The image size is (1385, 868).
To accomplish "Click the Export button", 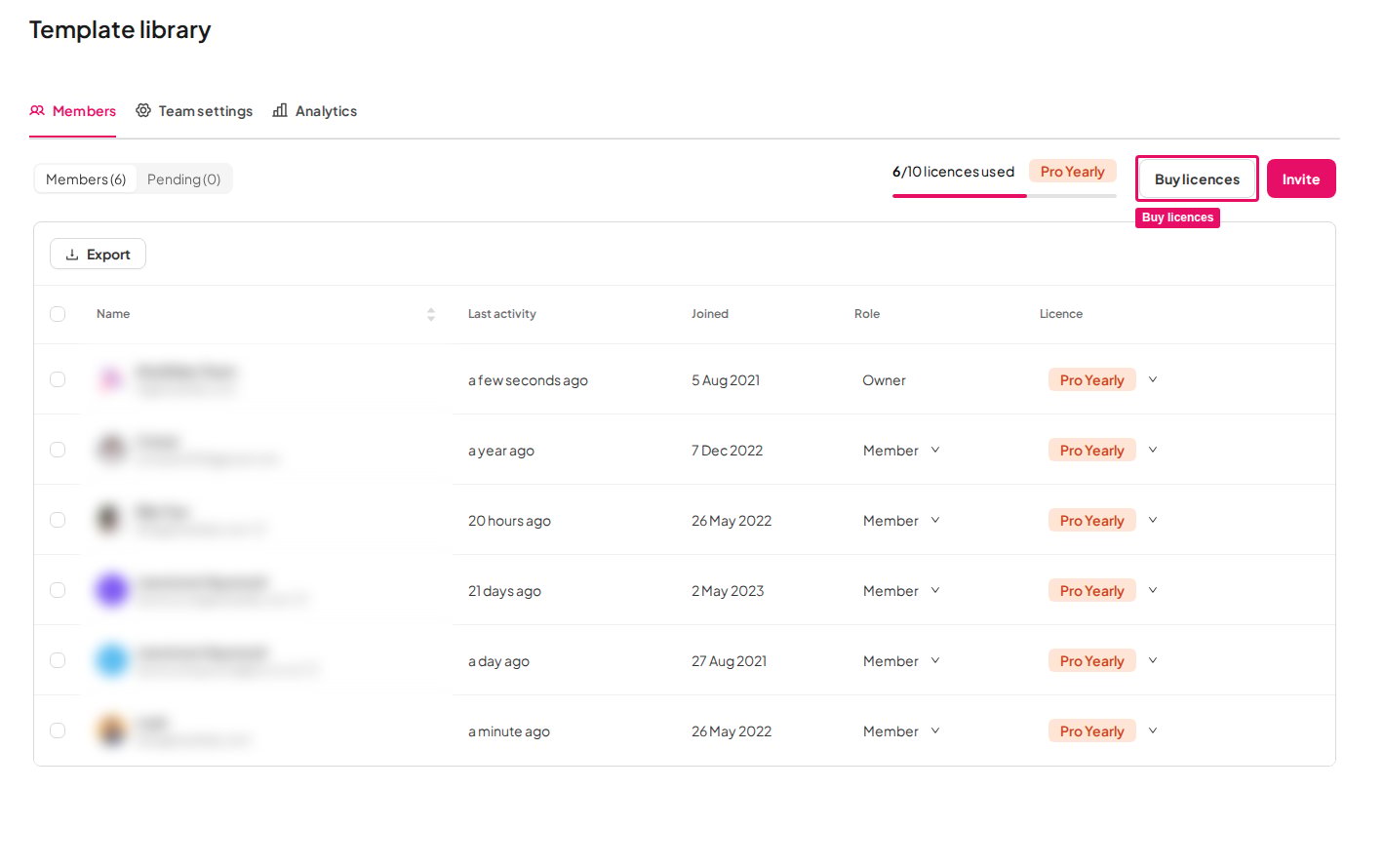I will [98, 255].
